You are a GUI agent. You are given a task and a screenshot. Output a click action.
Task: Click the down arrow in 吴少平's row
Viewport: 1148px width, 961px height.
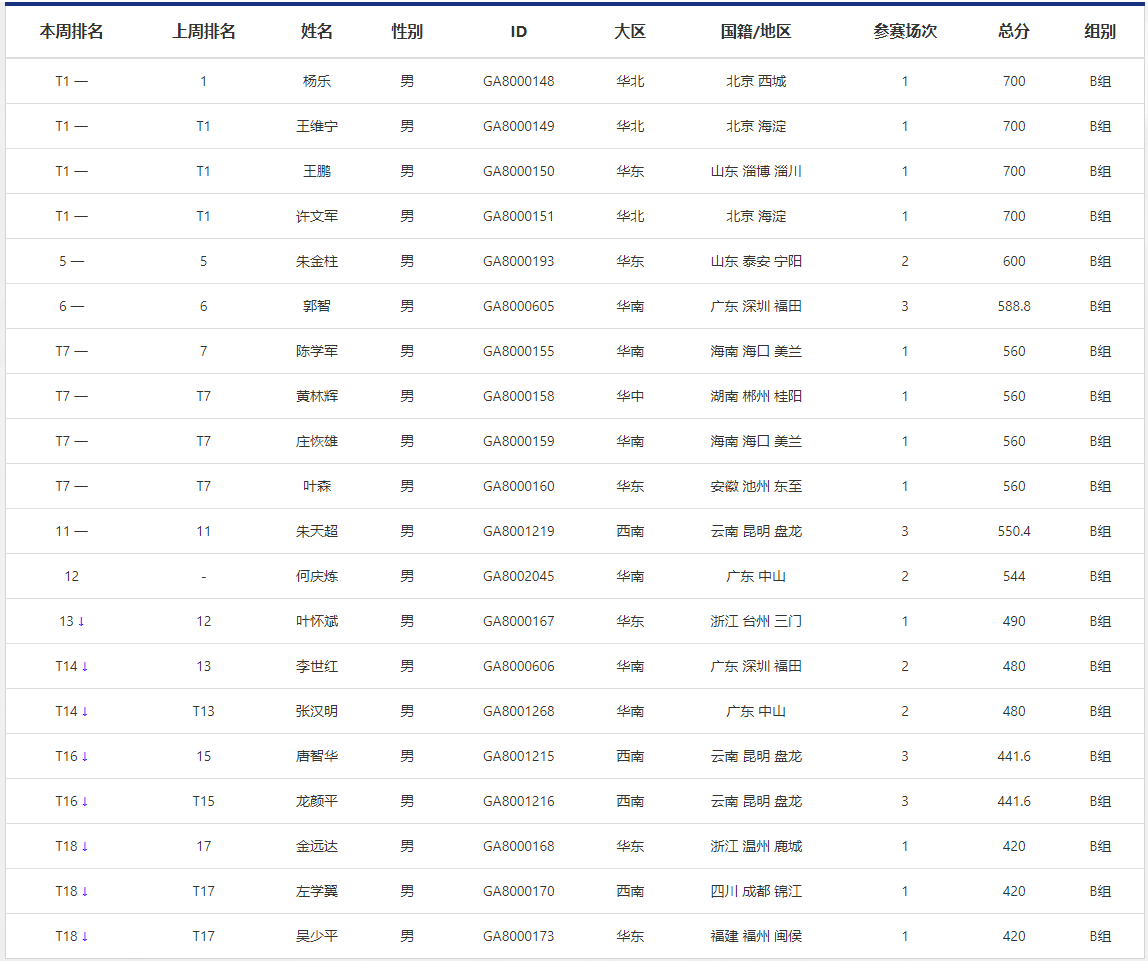[x=85, y=936]
